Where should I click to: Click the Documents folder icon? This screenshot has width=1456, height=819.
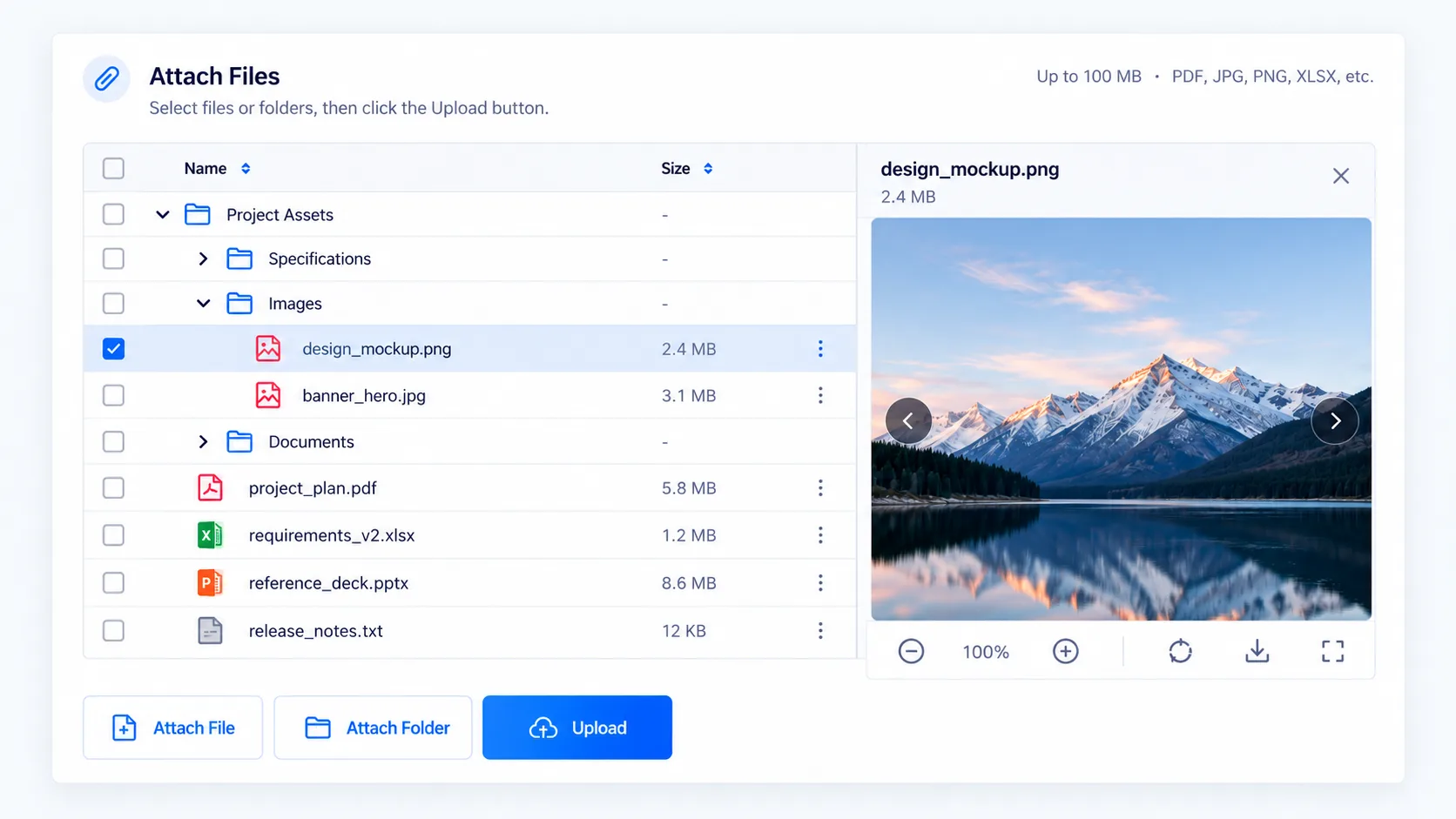pyautogui.click(x=239, y=441)
